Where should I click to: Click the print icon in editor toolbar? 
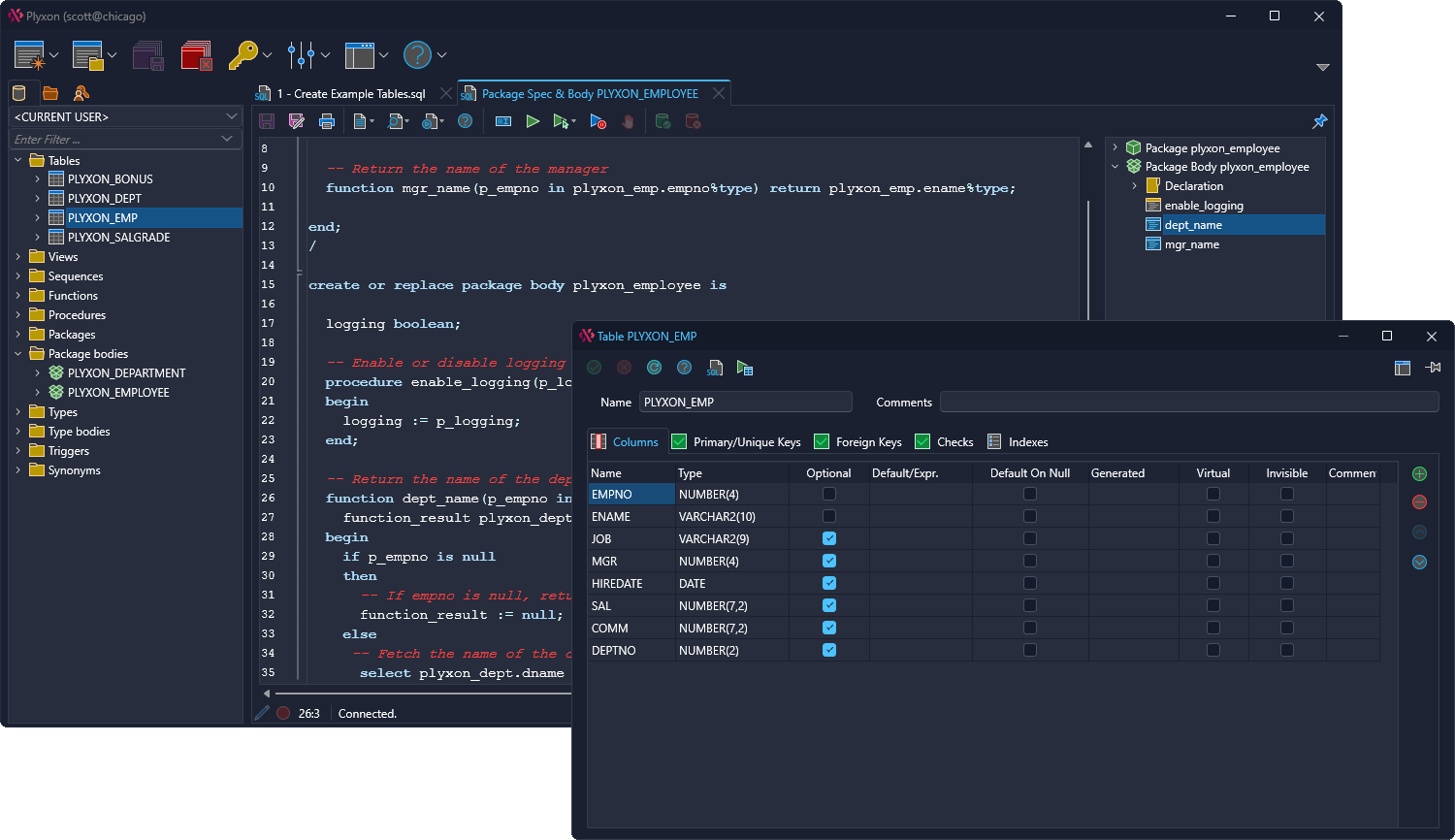[x=327, y=121]
